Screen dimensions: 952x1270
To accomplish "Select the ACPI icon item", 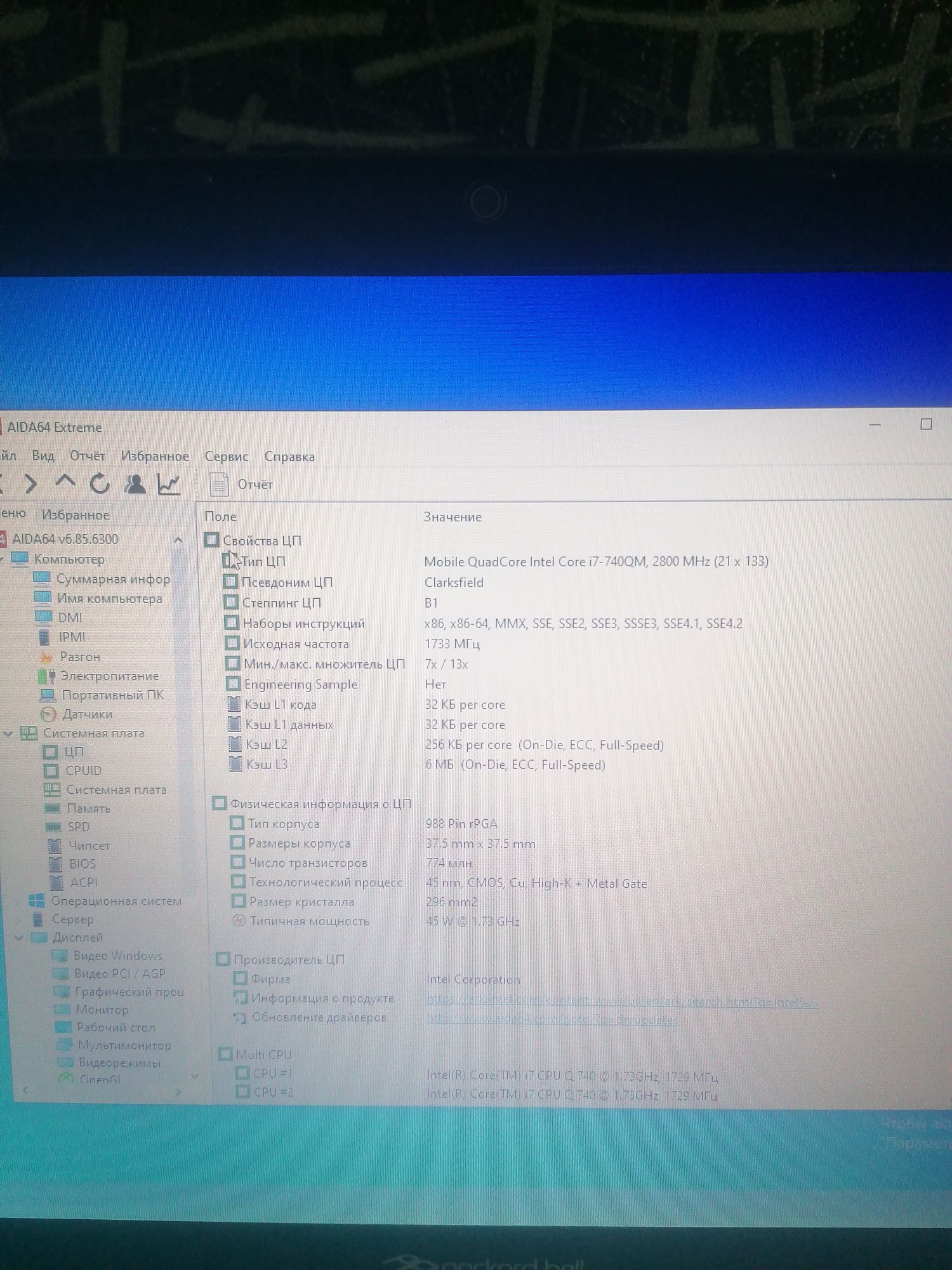I will point(56,883).
